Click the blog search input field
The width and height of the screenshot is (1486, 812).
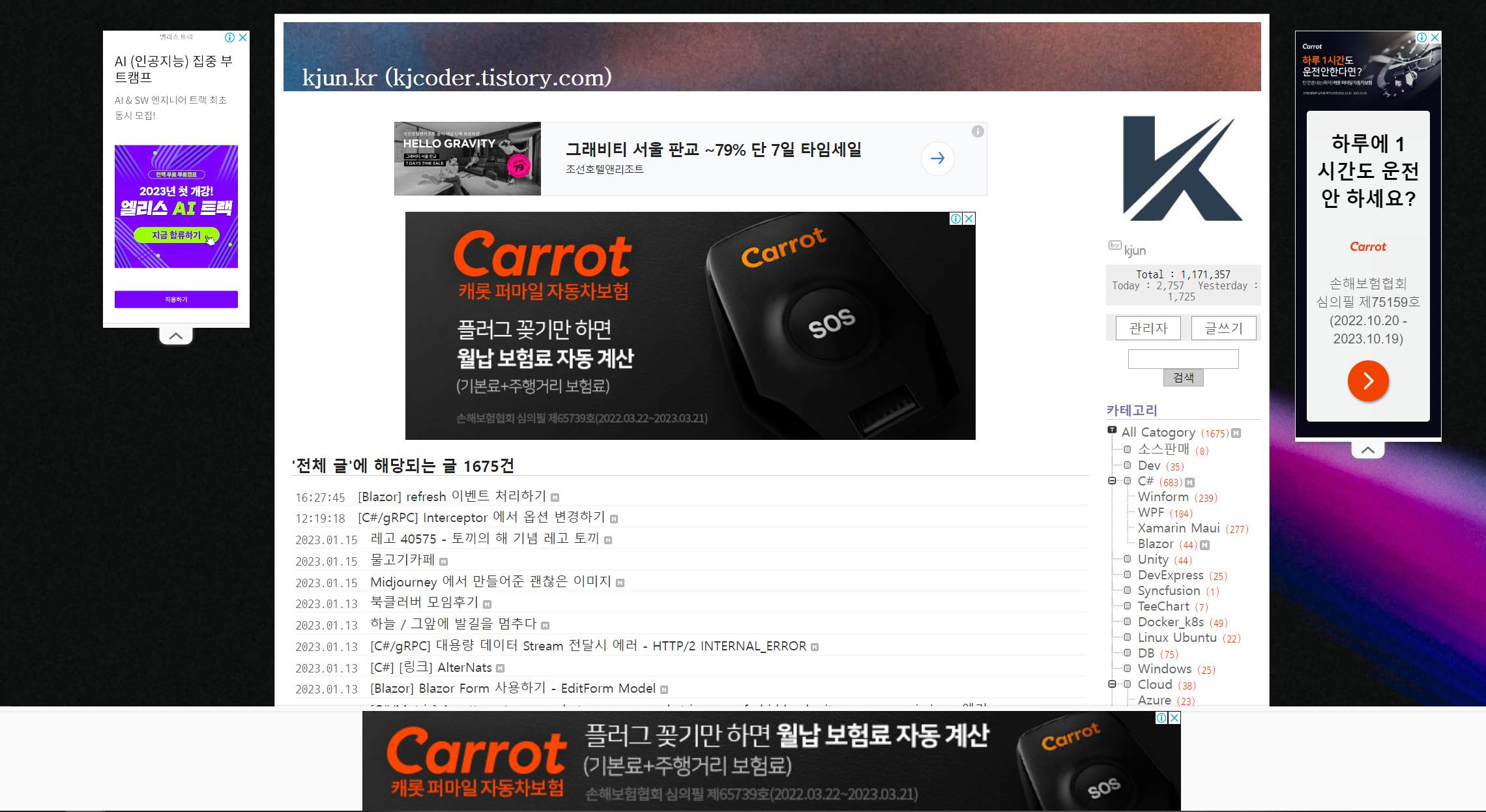click(1183, 359)
